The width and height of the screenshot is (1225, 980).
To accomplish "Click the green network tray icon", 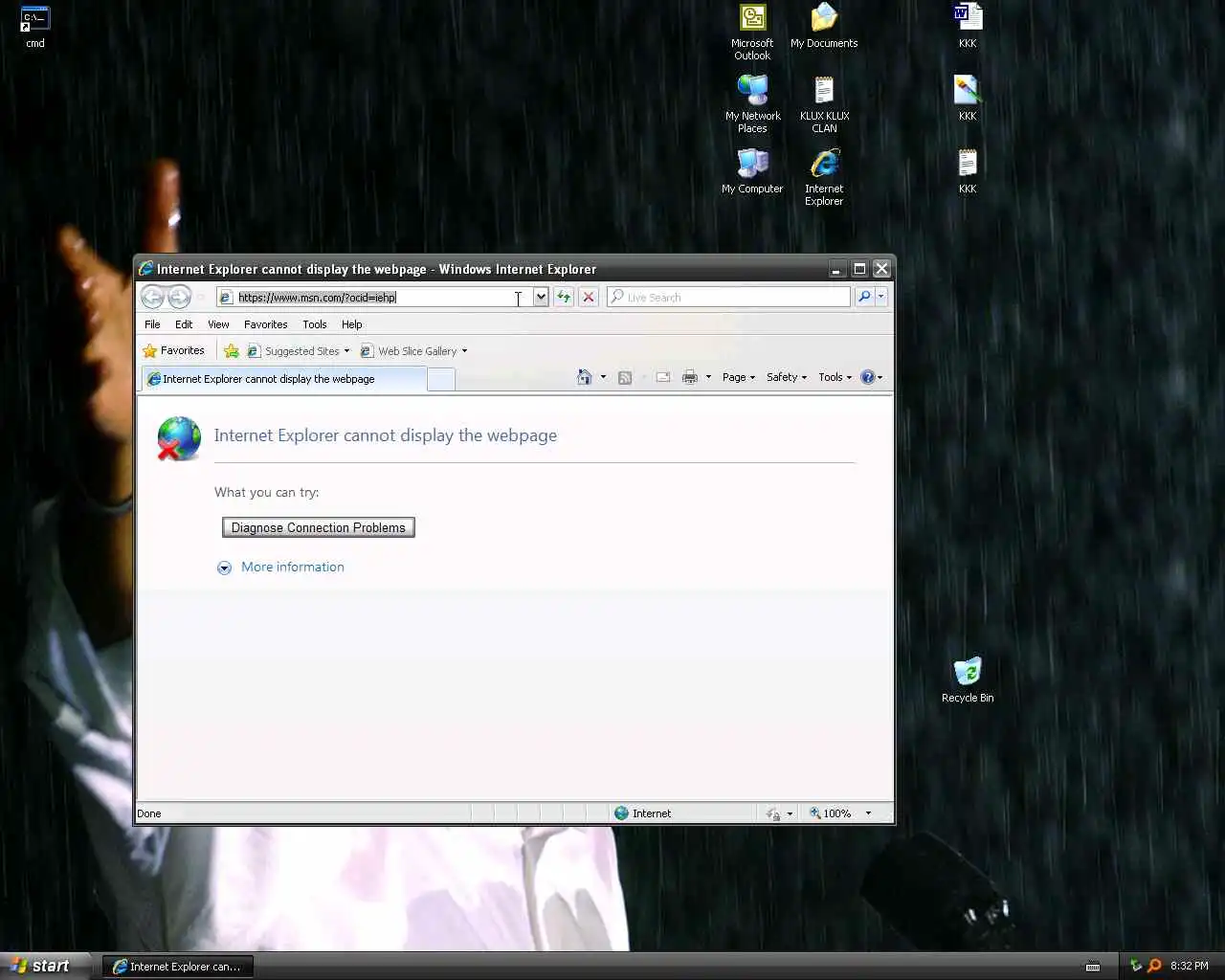I will [1136, 966].
